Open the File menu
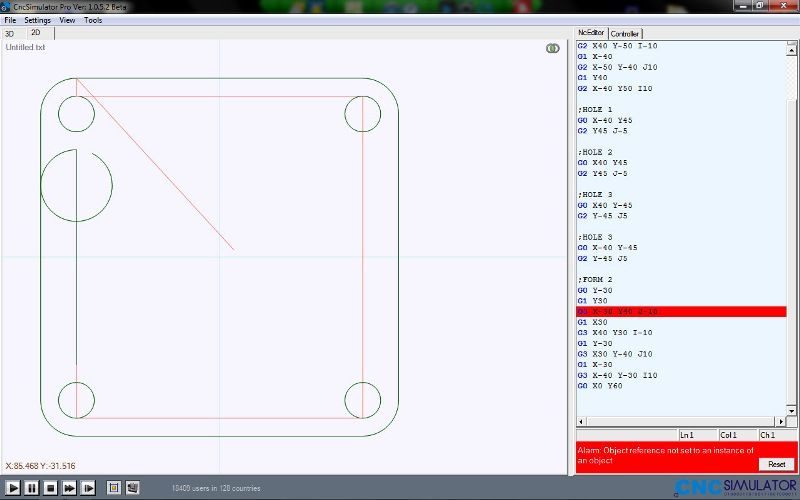The height and width of the screenshot is (500, 800). pyautogui.click(x=10, y=20)
